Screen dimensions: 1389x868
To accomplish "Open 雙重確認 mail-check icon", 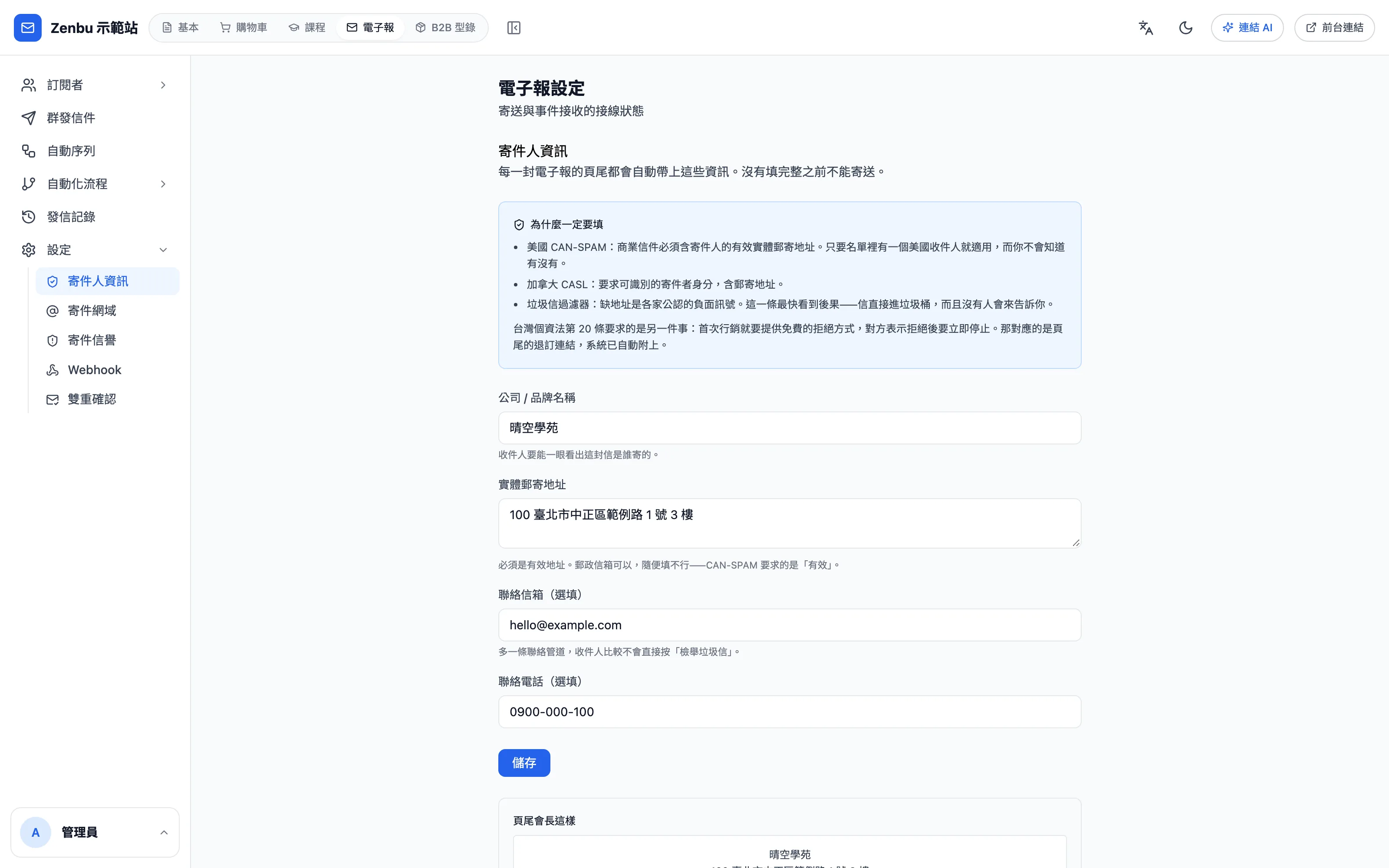I will click(x=52, y=400).
